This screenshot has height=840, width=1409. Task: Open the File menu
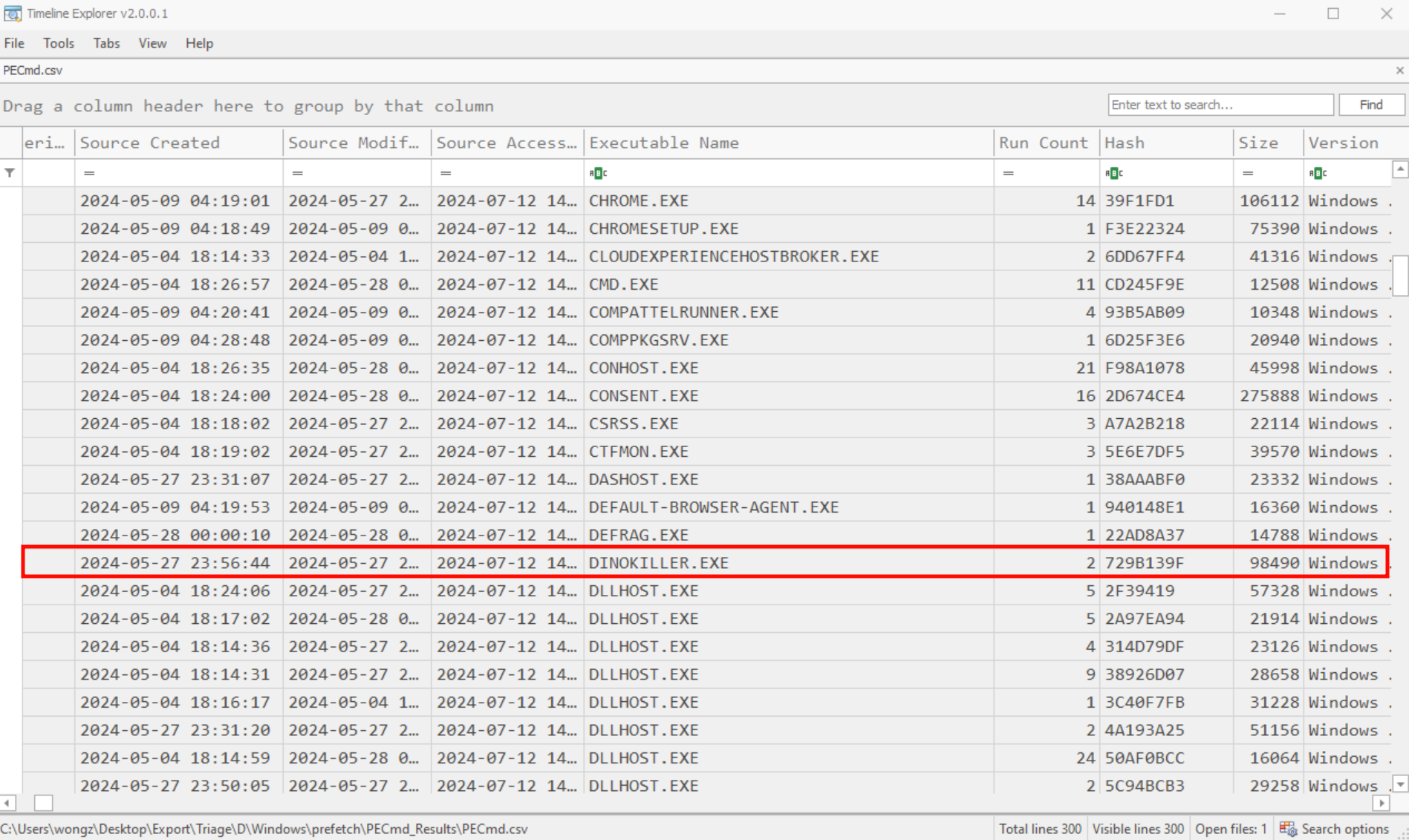pyautogui.click(x=14, y=43)
